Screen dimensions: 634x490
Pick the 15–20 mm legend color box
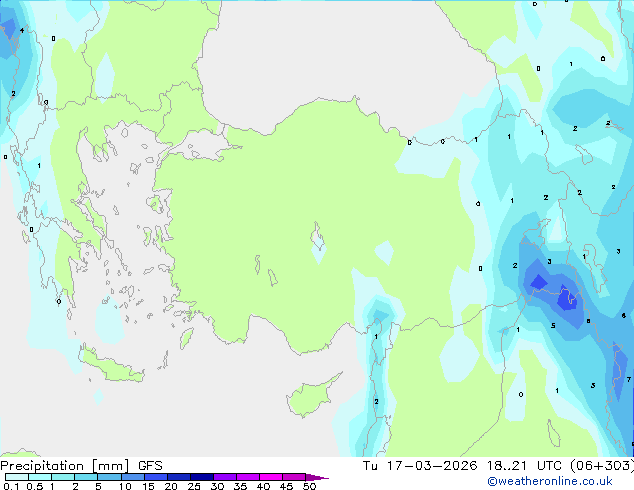(155, 477)
